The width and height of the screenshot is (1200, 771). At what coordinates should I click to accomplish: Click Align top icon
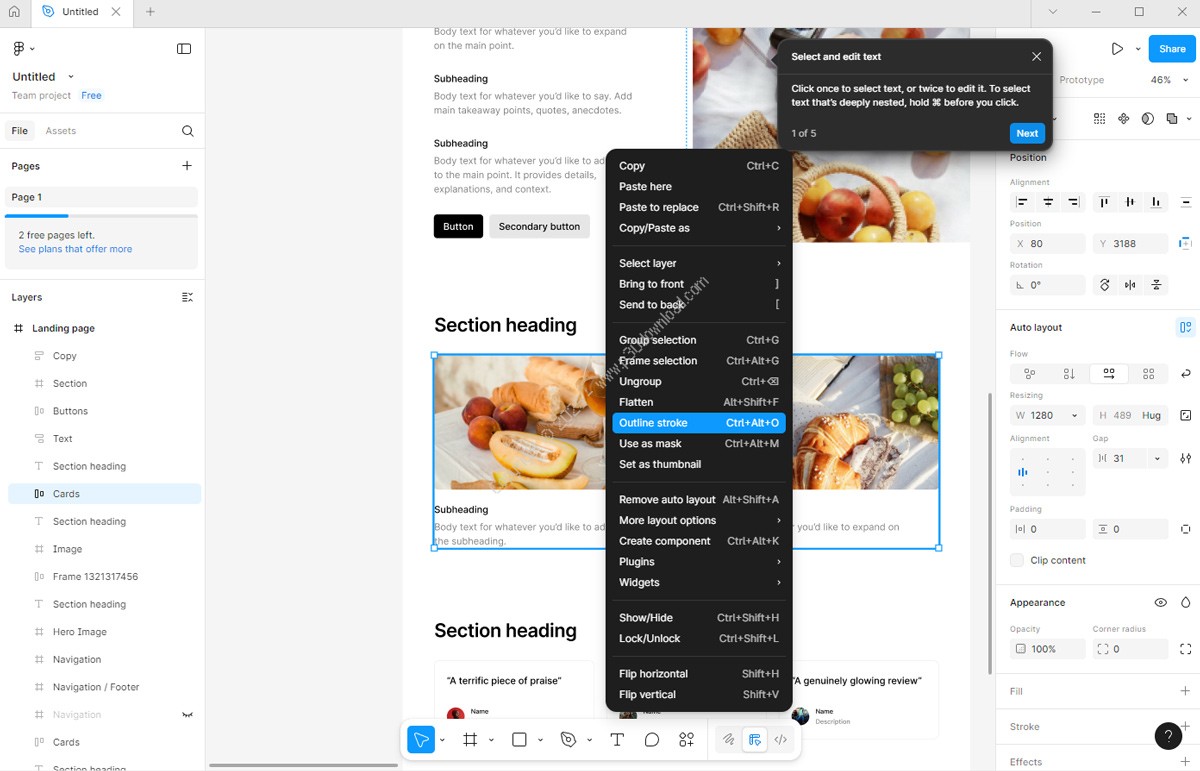click(1104, 202)
